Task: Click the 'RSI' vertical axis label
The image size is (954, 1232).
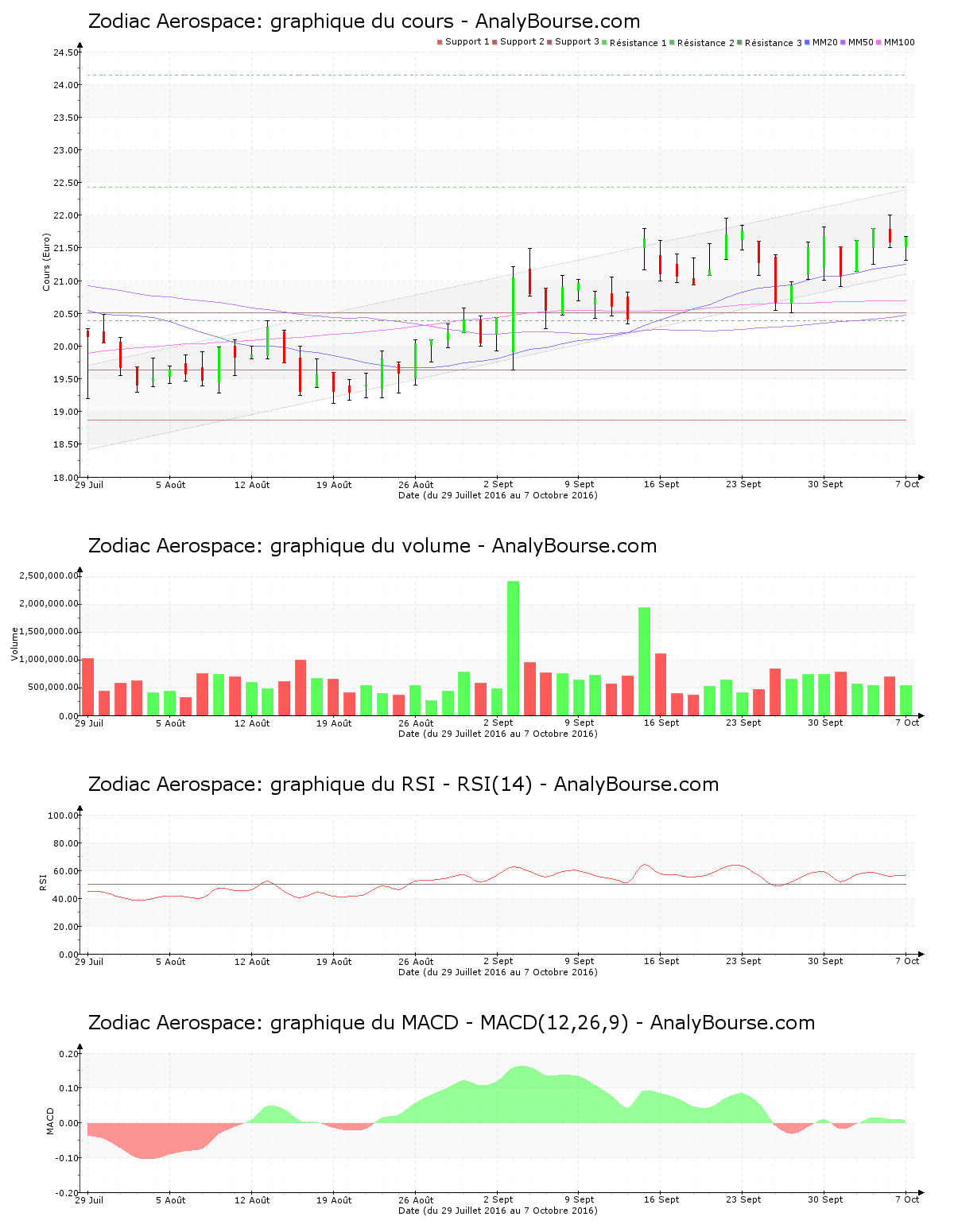Action: tap(43, 881)
